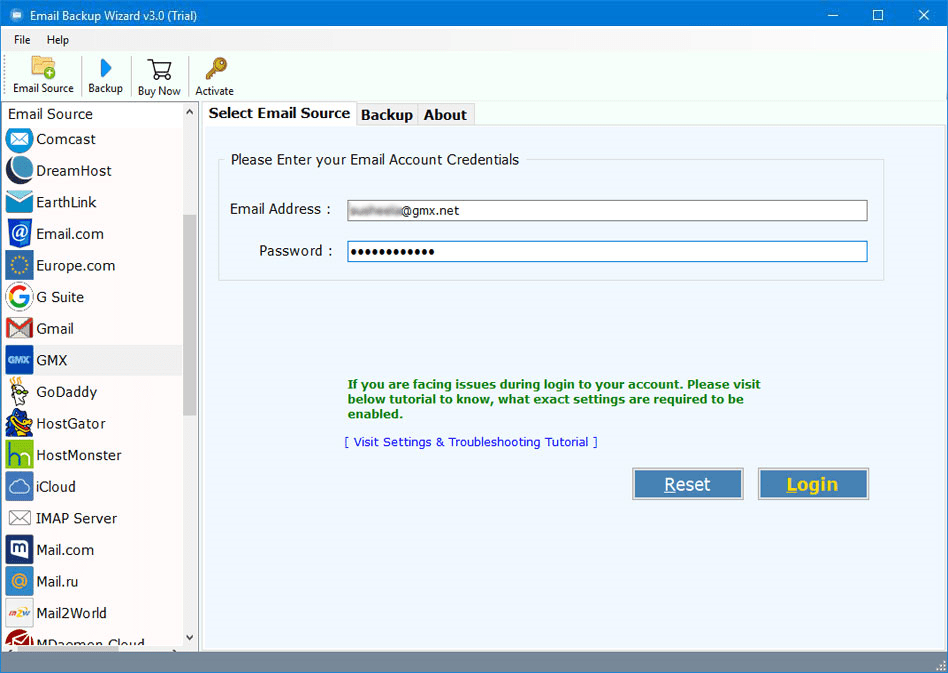This screenshot has height=673, width=948.
Task: Select Comcast envelope icon in source list
Action: click(x=19, y=140)
